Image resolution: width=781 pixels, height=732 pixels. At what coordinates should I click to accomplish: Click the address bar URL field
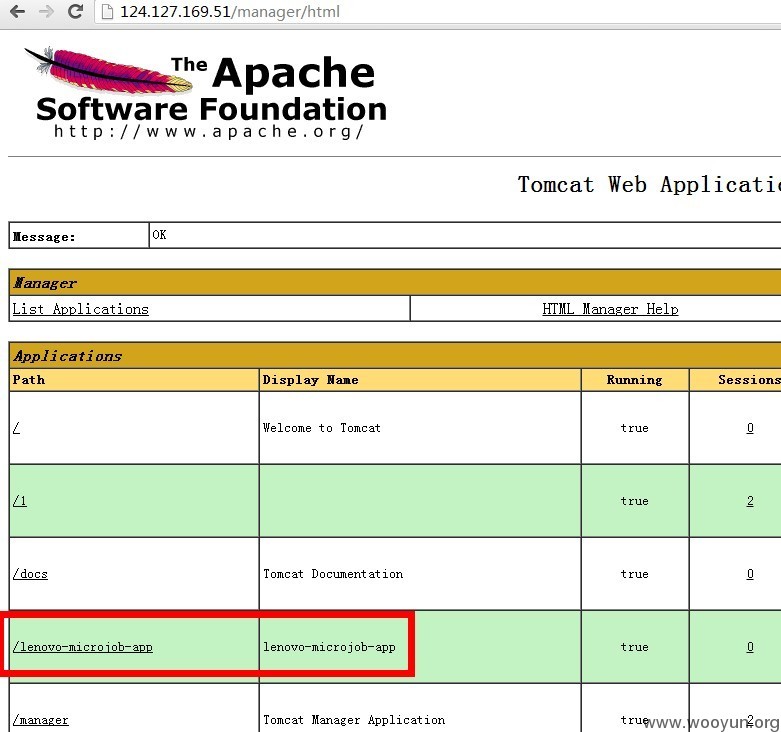pyautogui.click(x=438, y=11)
